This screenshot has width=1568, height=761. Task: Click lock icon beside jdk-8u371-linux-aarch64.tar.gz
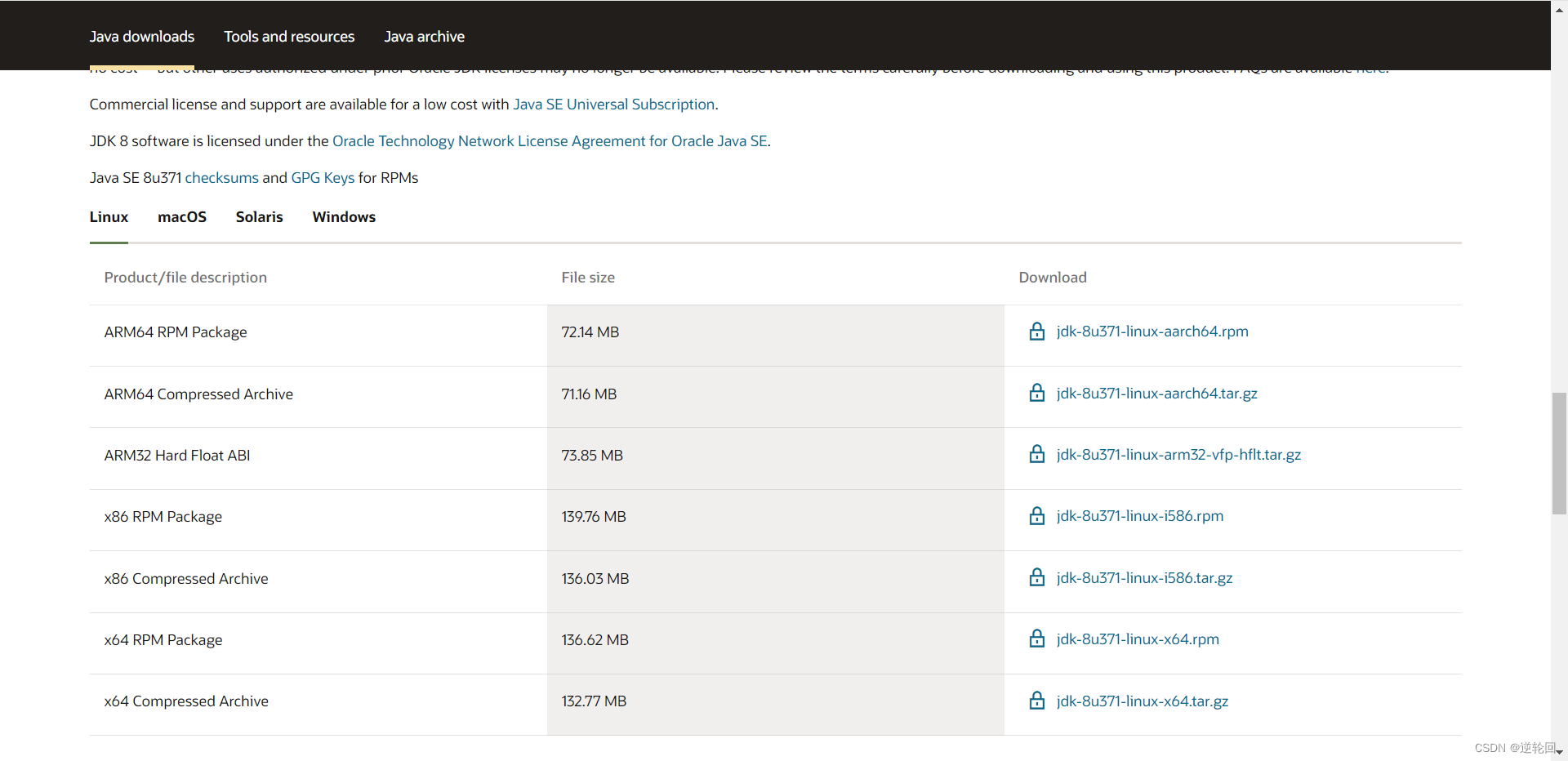pyautogui.click(x=1036, y=393)
